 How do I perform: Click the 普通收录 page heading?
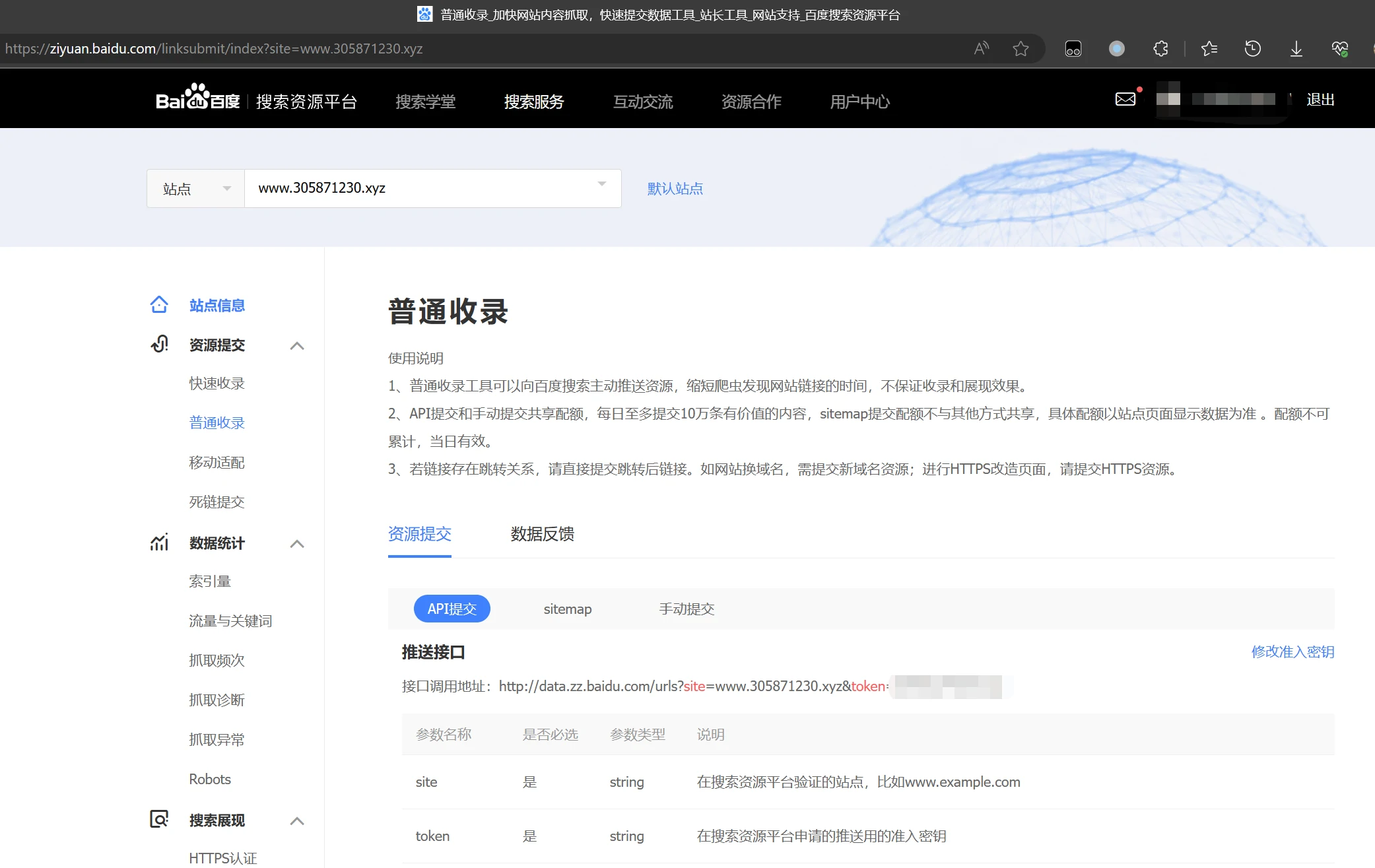click(448, 312)
